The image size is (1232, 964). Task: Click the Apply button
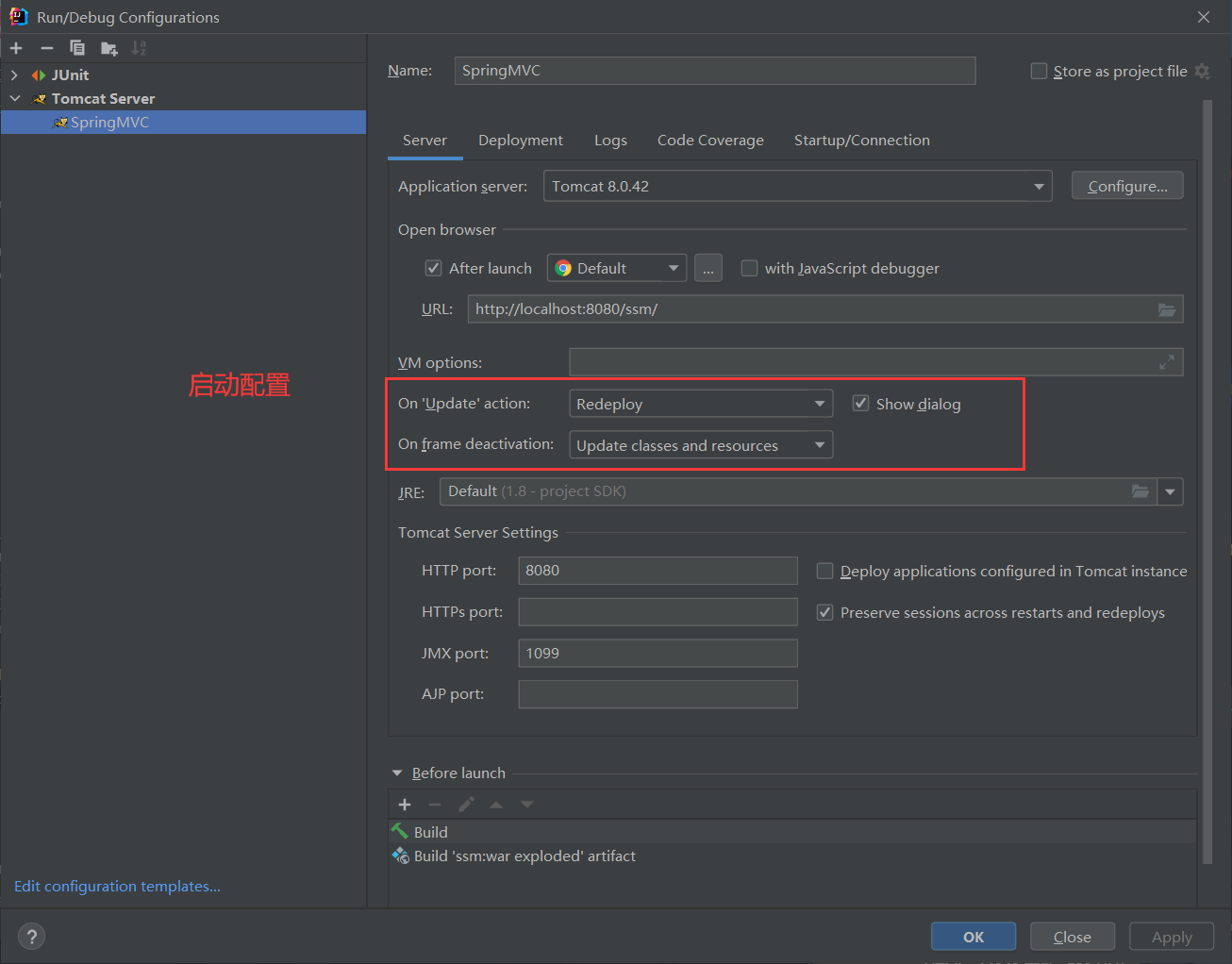tap(1172, 937)
